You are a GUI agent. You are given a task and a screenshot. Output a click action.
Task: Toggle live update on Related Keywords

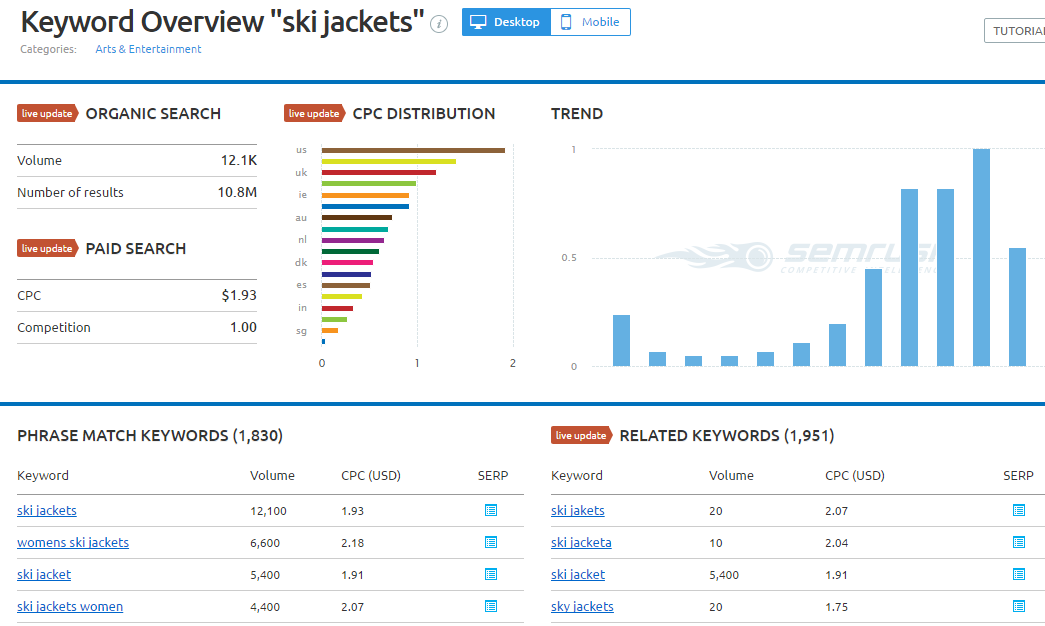tap(581, 435)
